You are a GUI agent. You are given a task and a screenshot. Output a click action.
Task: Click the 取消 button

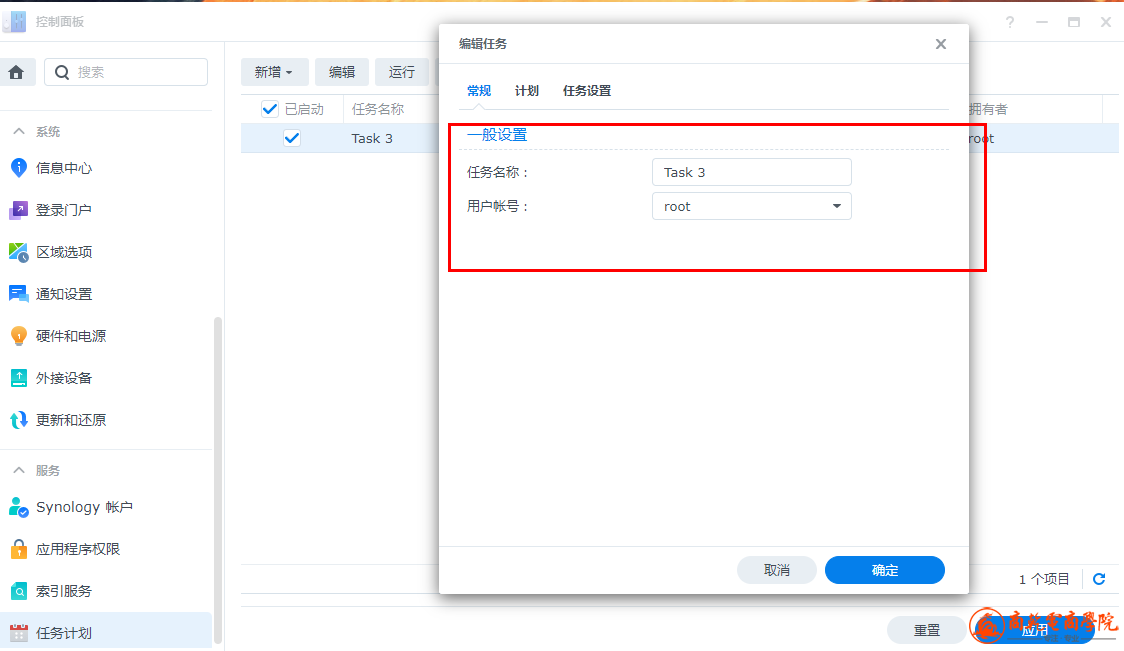(x=776, y=570)
